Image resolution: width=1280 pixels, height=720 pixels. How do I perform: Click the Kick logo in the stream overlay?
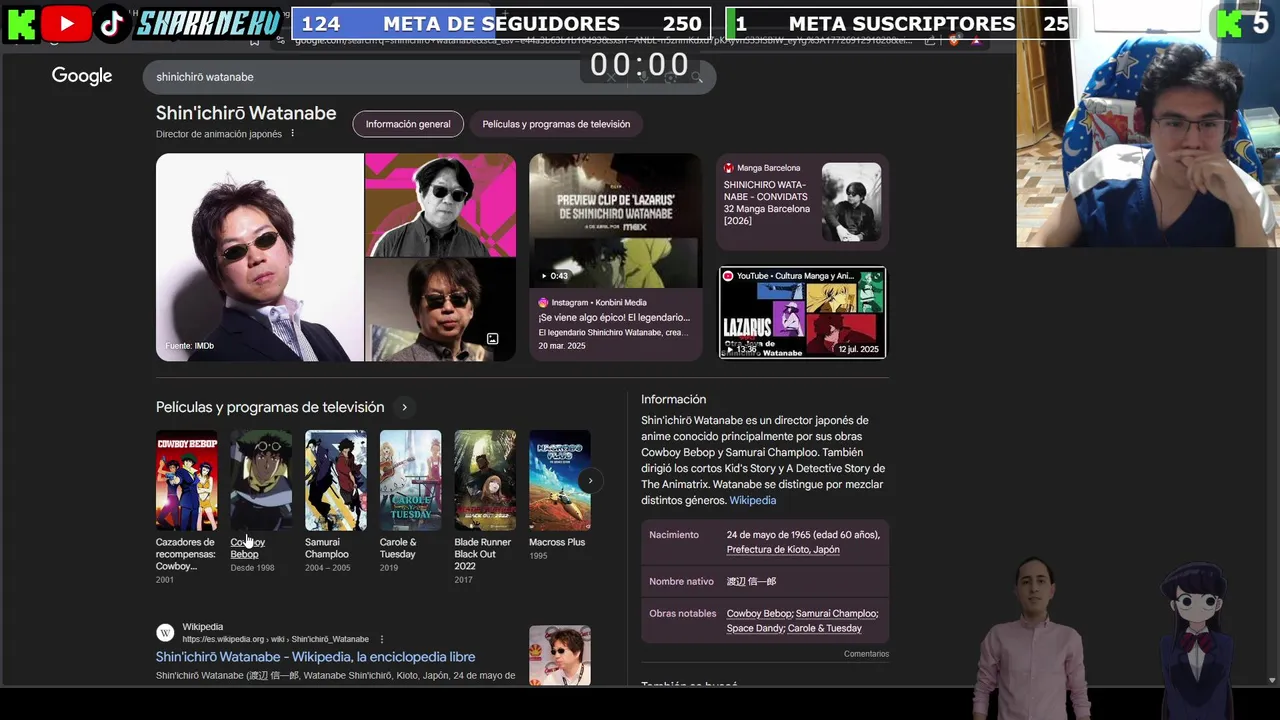[x=20, y=24]
